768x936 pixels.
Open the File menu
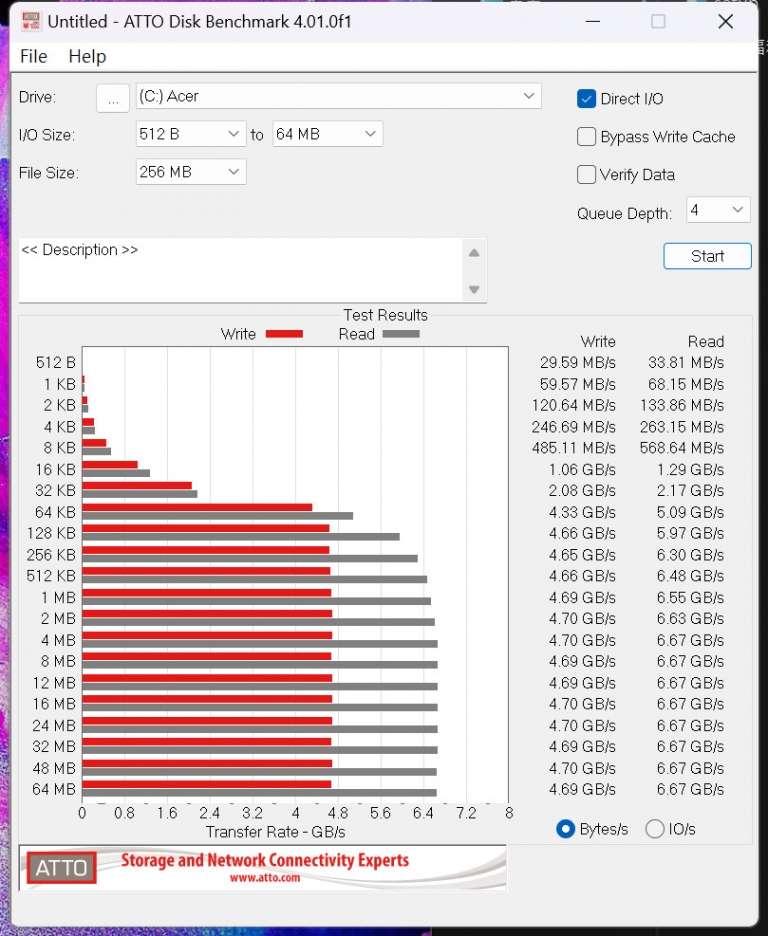33,57
